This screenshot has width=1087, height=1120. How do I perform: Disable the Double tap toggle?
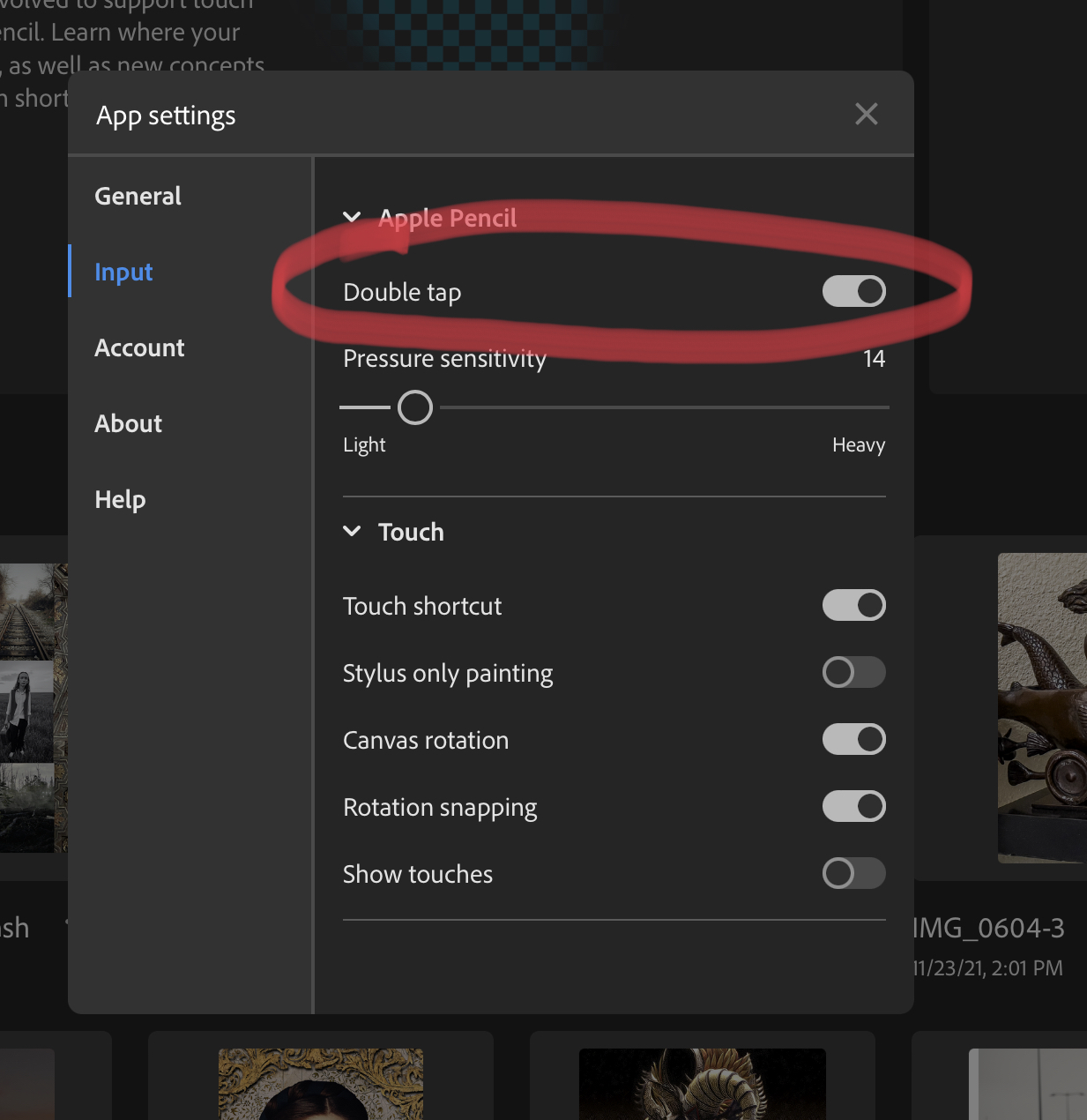pyautogui.click(x=853, y=291)
